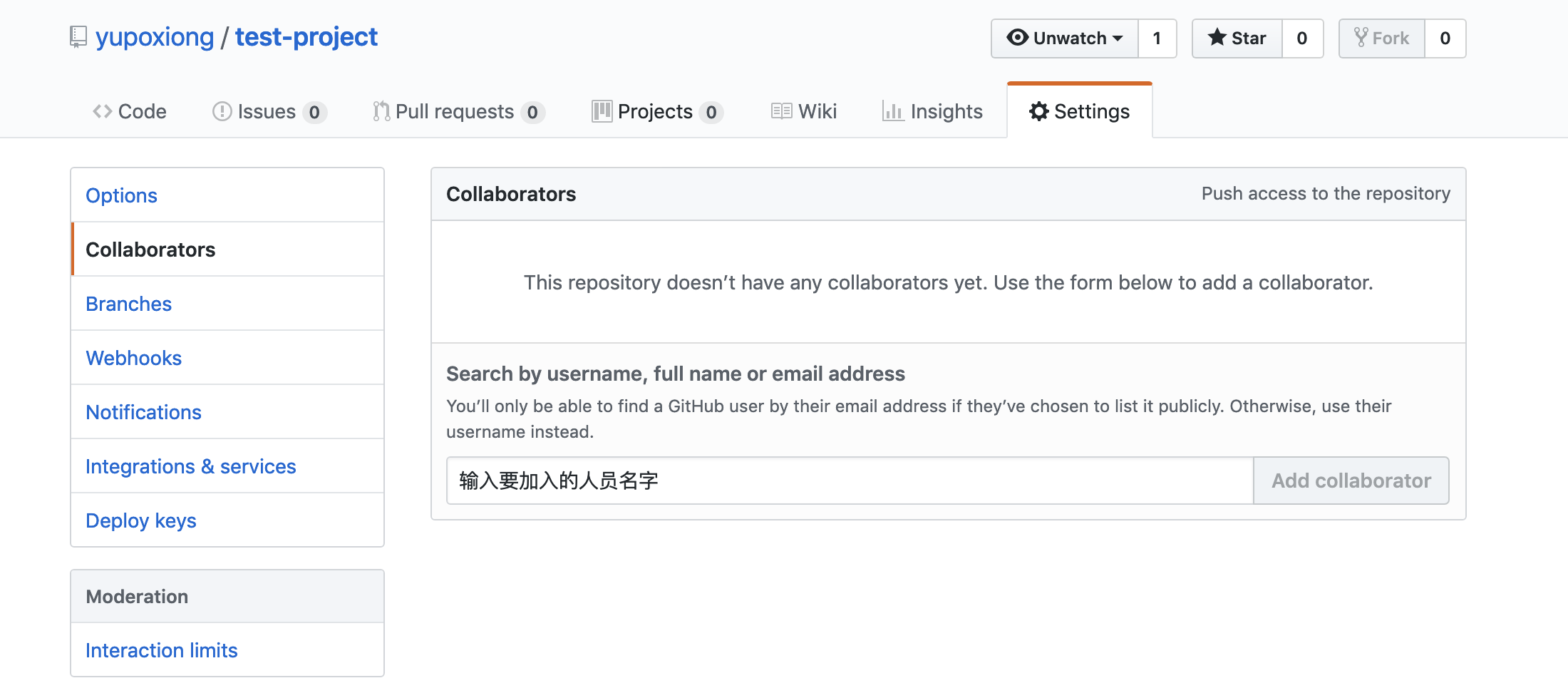Image resolution: width=1568 pixels, height=693 pixels.
Task: Click the Collaborators panel heading
Action: click(x=511, y=194)
